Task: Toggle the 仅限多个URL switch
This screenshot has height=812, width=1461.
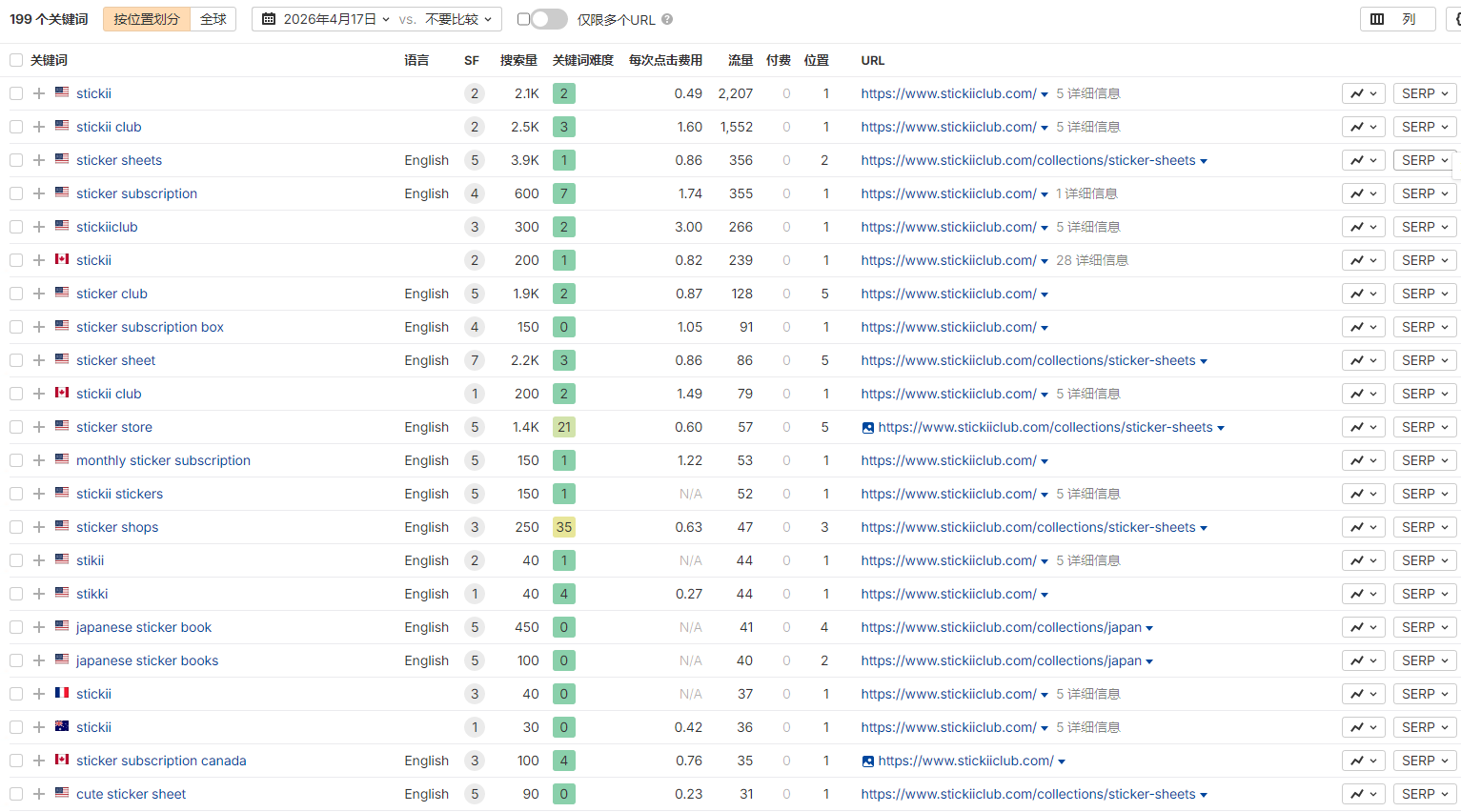Action: pyautogui.click(x=548, y=19)
